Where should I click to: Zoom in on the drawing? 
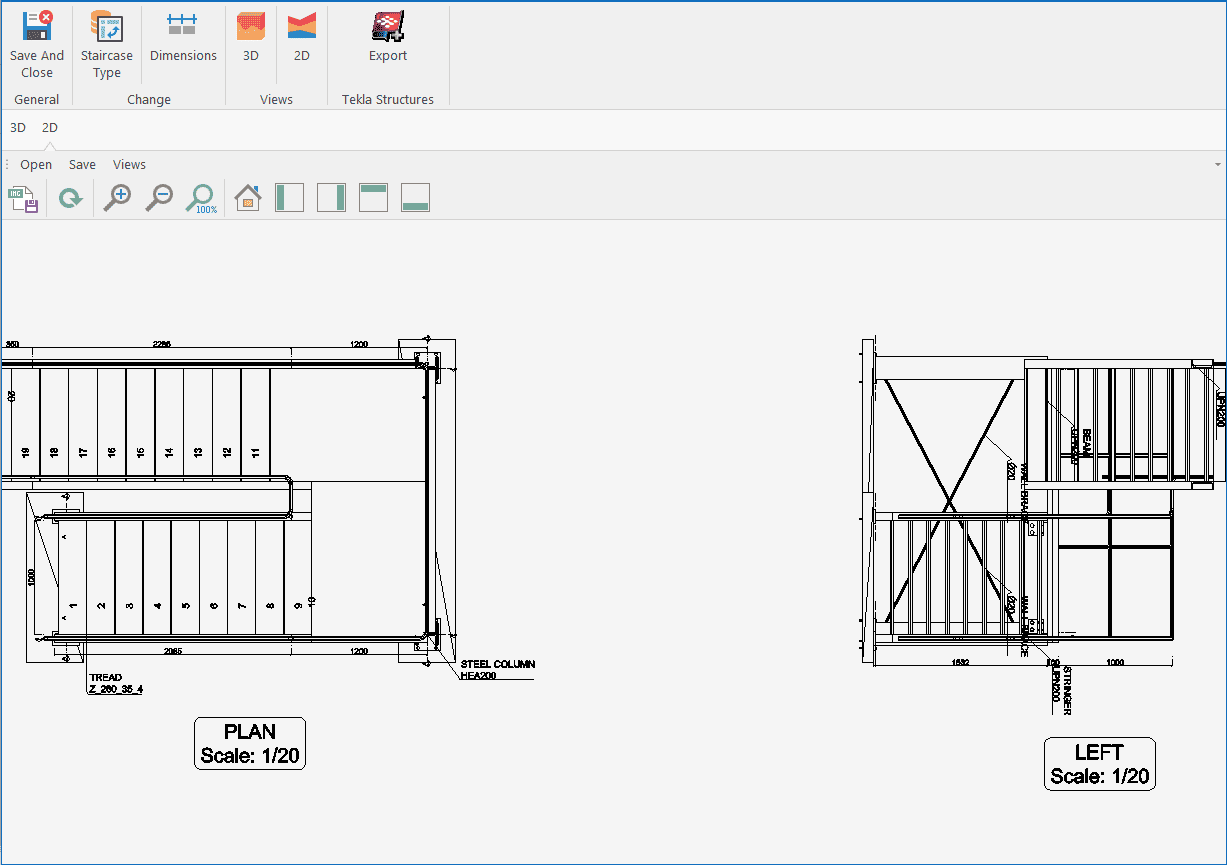tap(118, 198)
